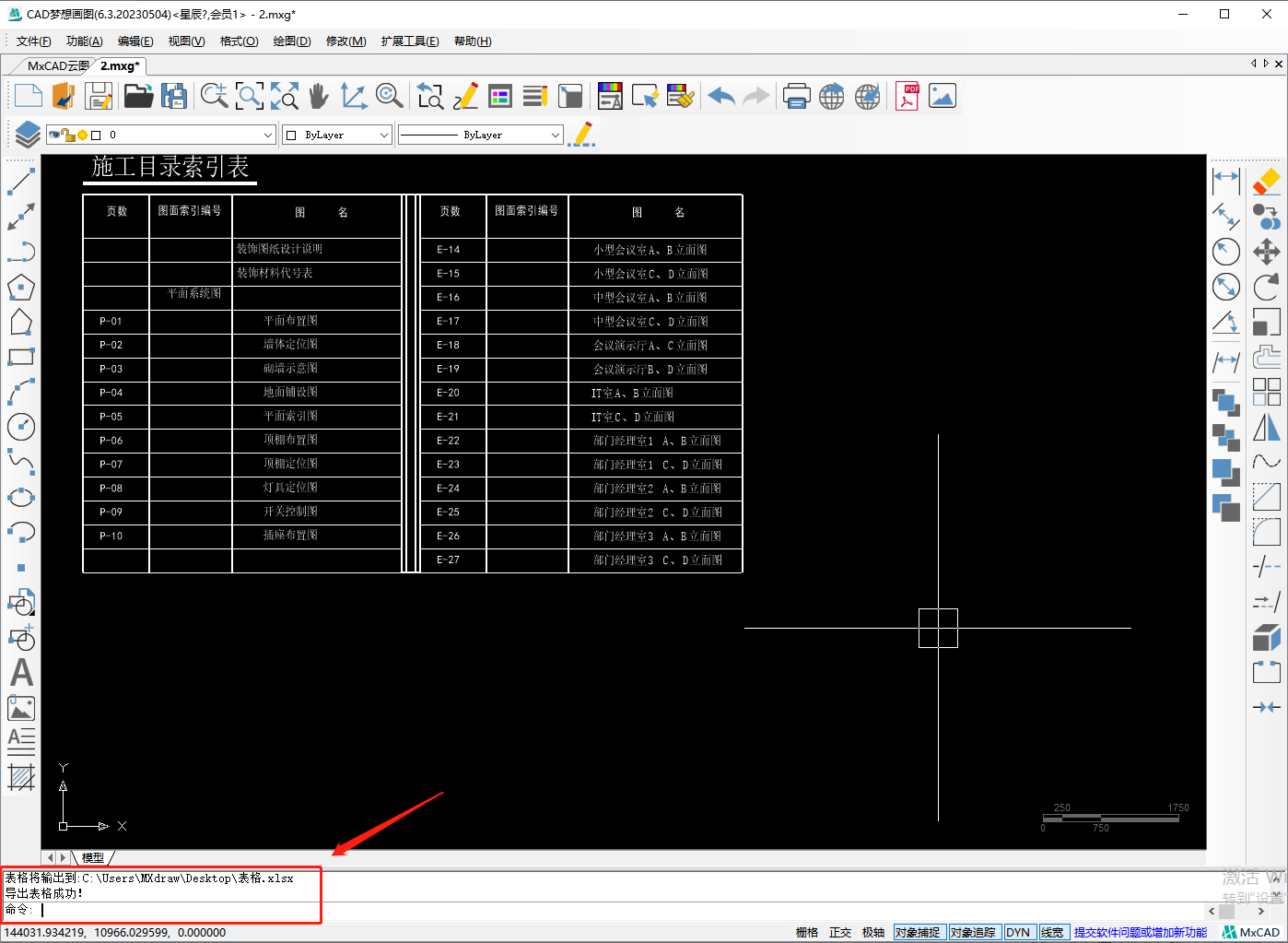Click the image picture icon in toolbar
The image size is (1288, 943).
(x=942, y=96)
